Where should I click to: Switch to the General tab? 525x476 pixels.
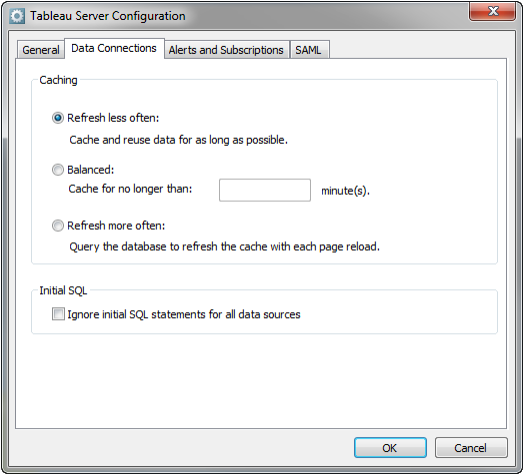41,50
